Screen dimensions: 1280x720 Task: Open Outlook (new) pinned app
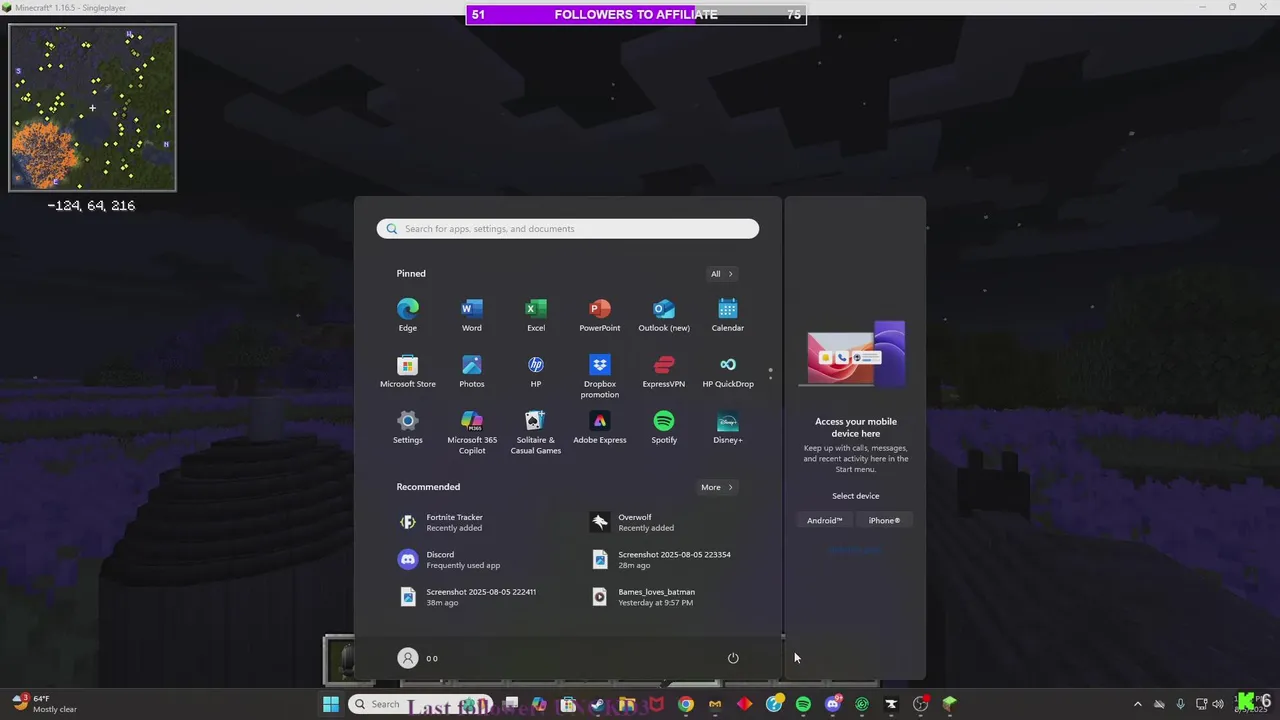(x=664, y=314)
